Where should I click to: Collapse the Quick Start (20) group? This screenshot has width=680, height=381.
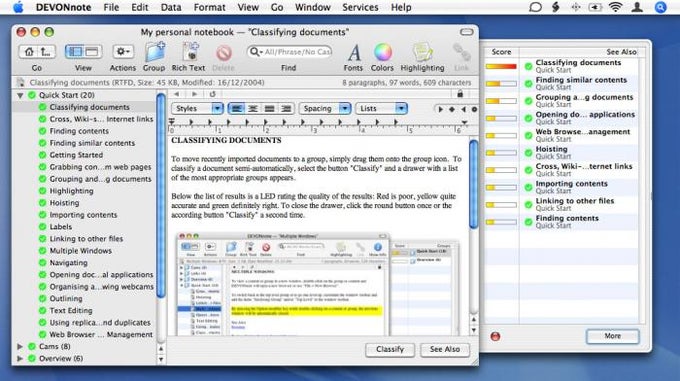(20, 95)
